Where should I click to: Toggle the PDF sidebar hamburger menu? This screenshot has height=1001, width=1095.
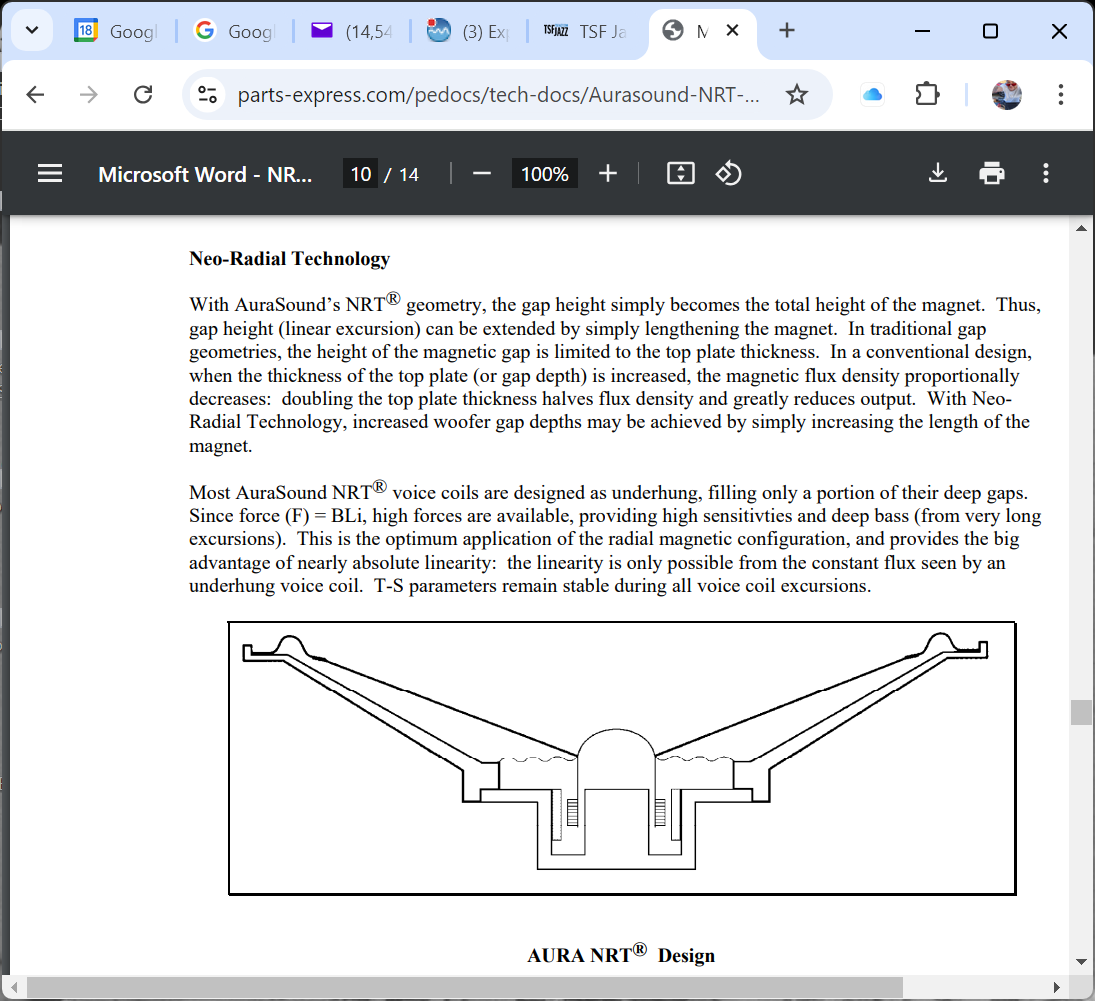[x=50, y=173]
